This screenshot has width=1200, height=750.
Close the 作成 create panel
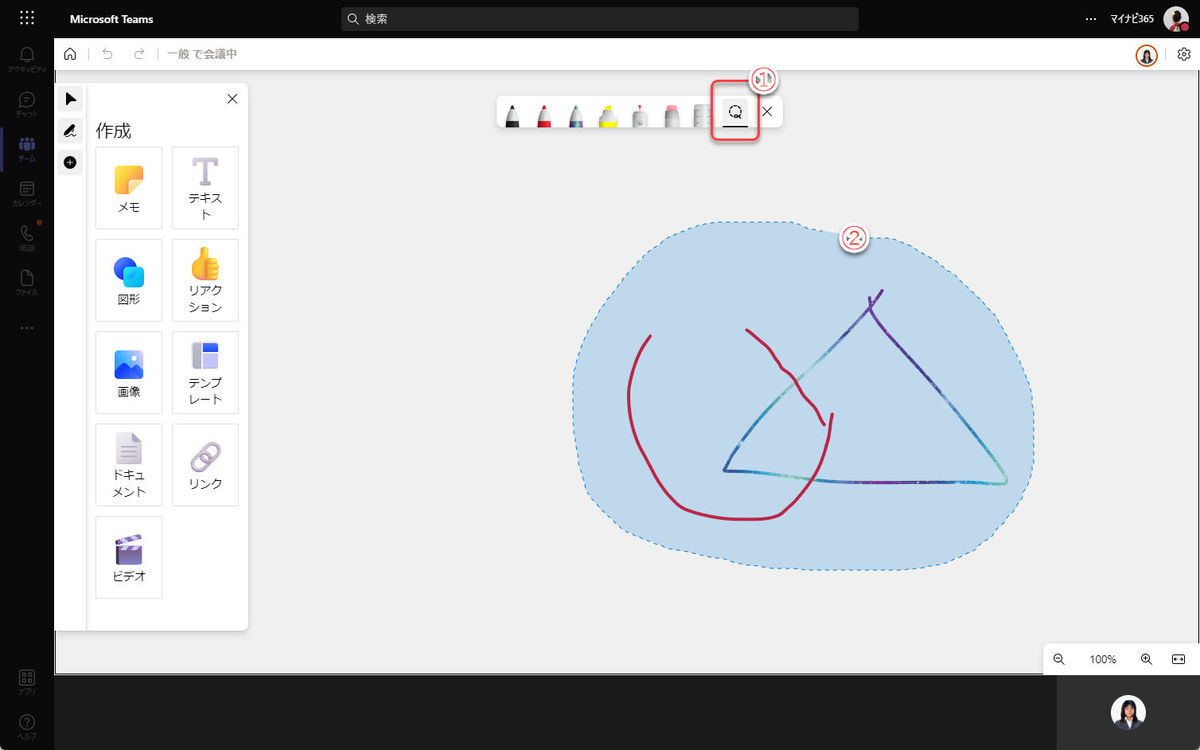click(232, 98)
